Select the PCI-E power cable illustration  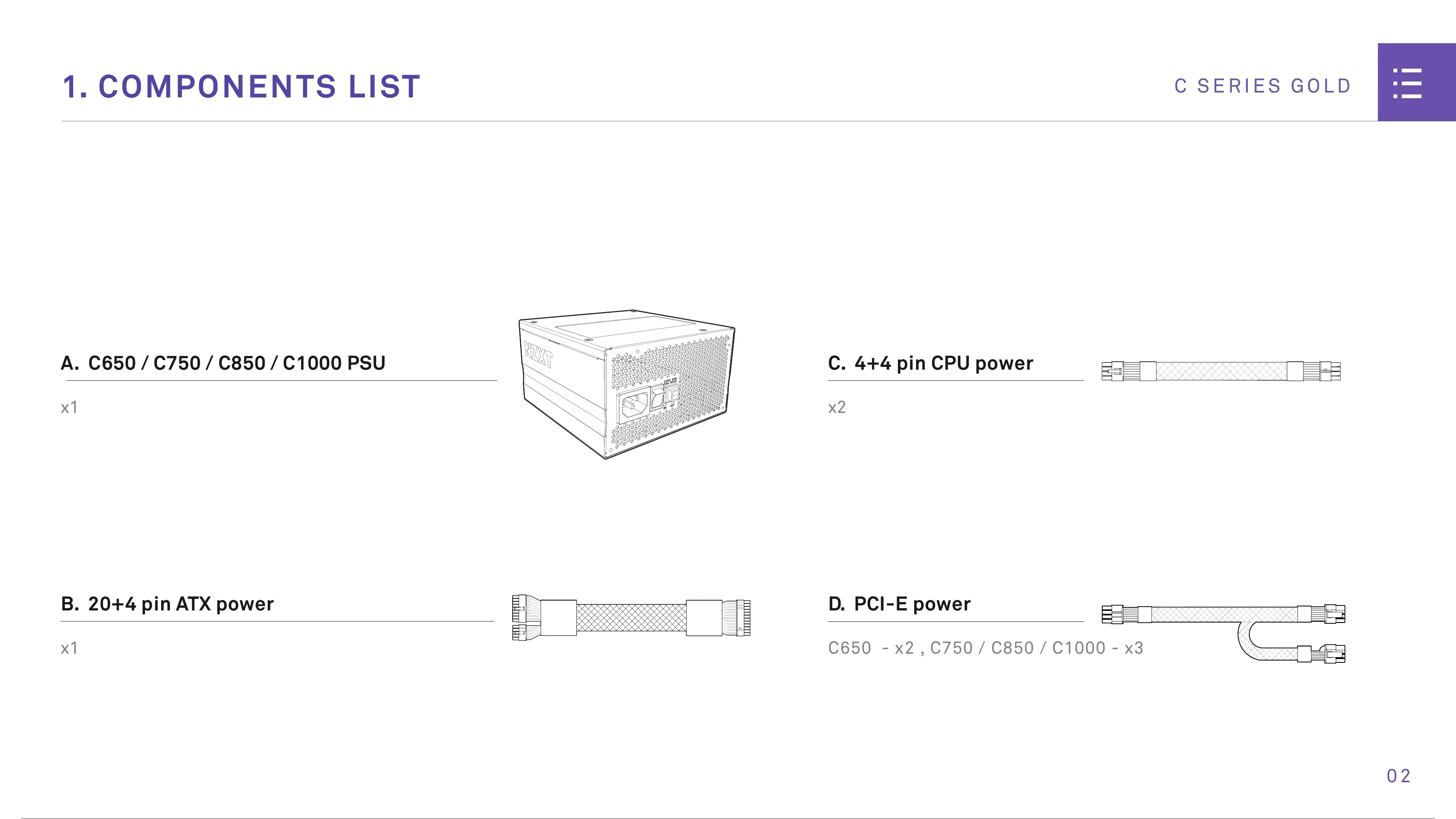[x=1224, y=633]
